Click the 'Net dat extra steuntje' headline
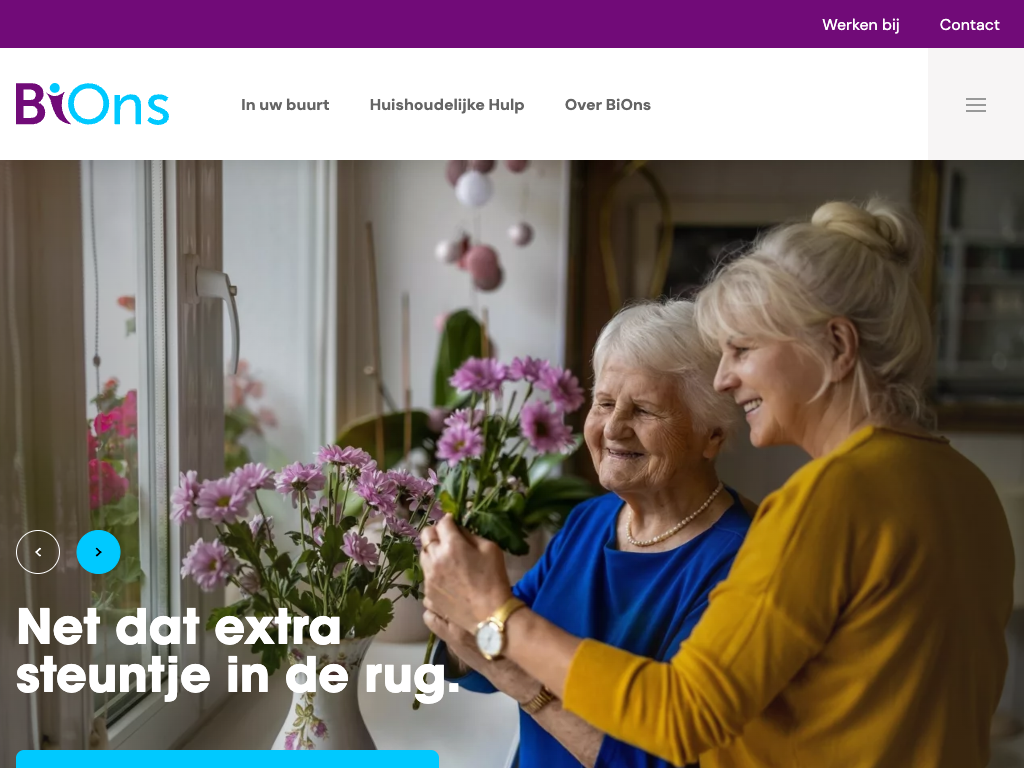Image resolution: width=1024 pixels, height=768 pixels. point(238,652)
